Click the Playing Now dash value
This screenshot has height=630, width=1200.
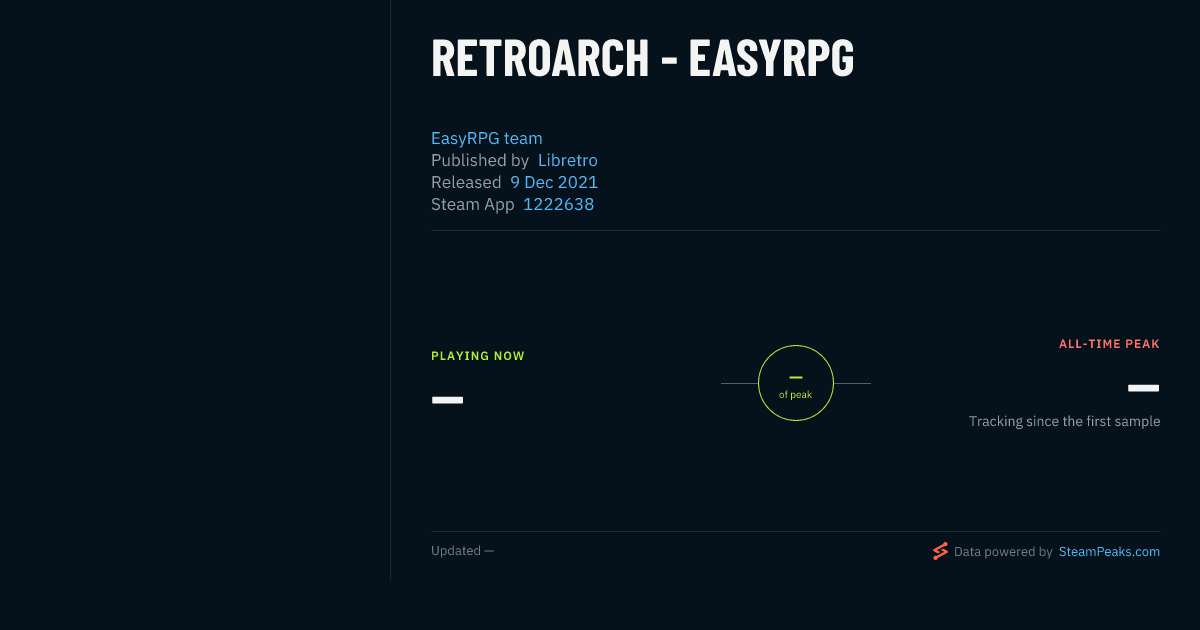[x=447, y=400]
